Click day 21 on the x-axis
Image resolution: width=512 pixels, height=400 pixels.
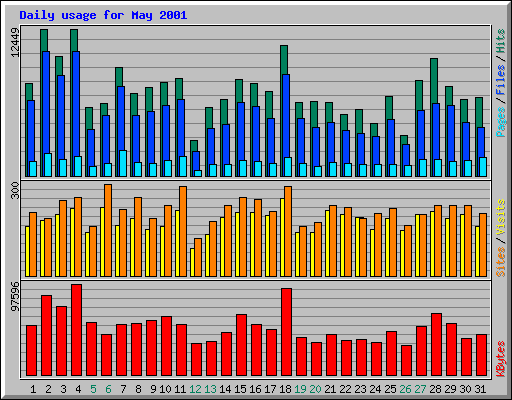pos(330,389)
